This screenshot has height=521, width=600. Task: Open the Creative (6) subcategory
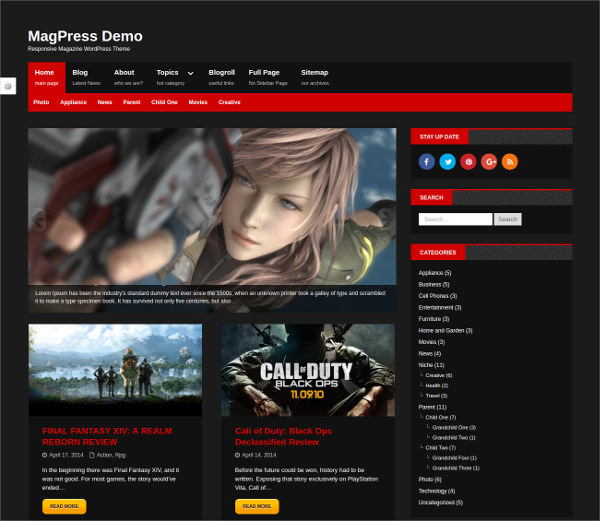tap(439, 376)
